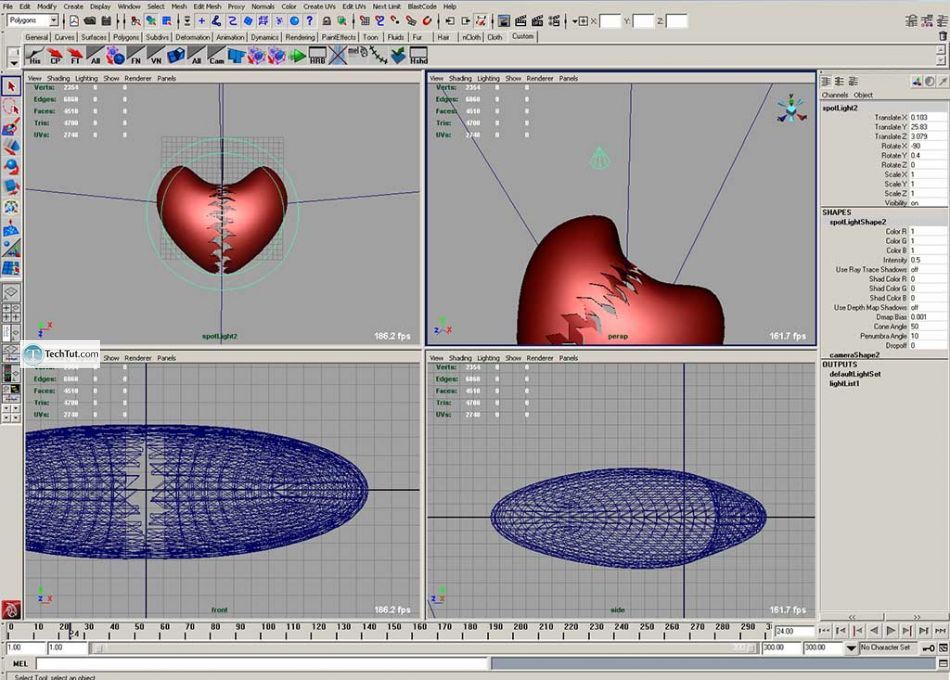Click the time range slider bar
The image size is (950, 680).
coord(424,648)
